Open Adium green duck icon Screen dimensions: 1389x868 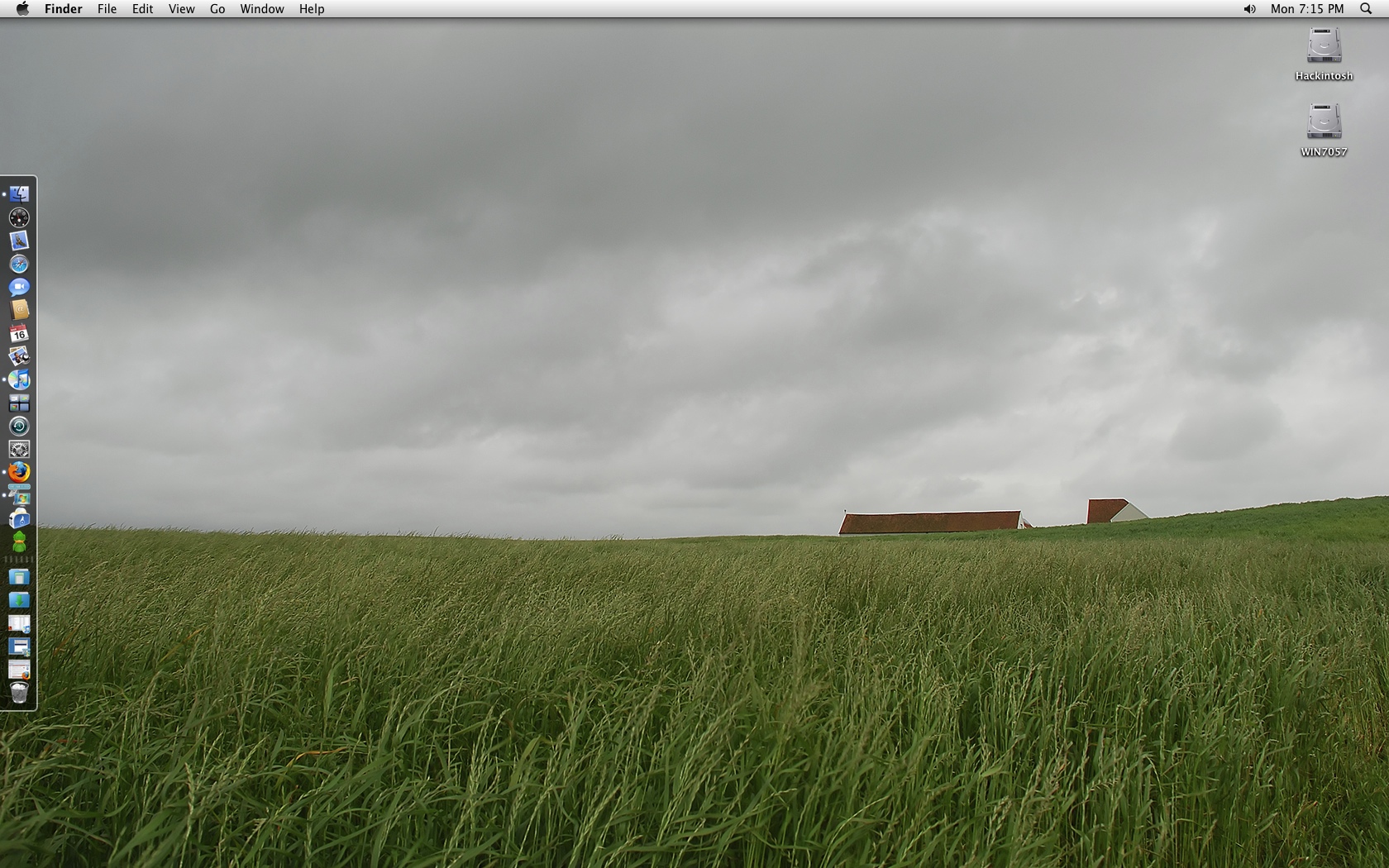[19, 541]
